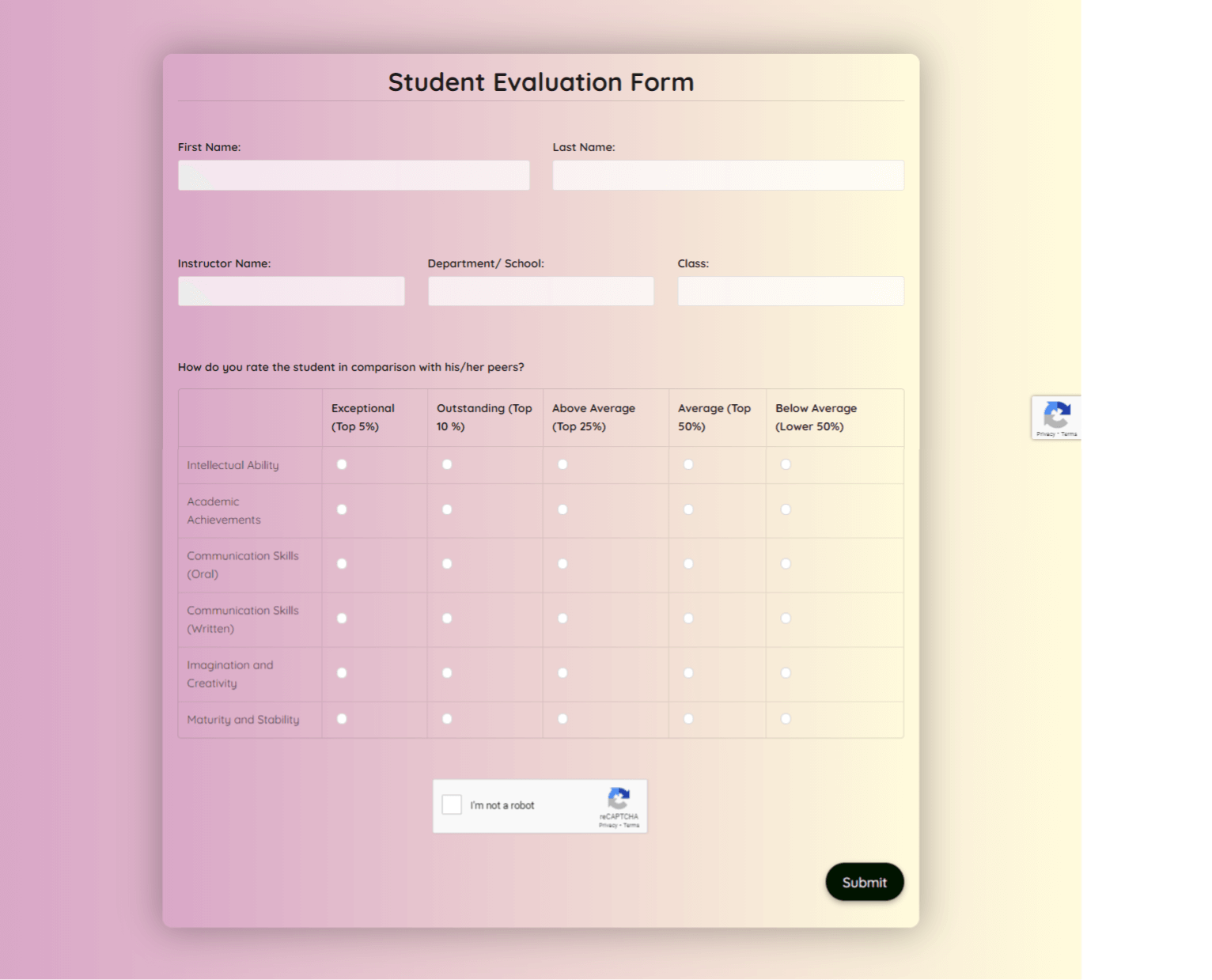
Task: Select Above Average for Communication Skills (Oral)
Action: tap(562, 563)
